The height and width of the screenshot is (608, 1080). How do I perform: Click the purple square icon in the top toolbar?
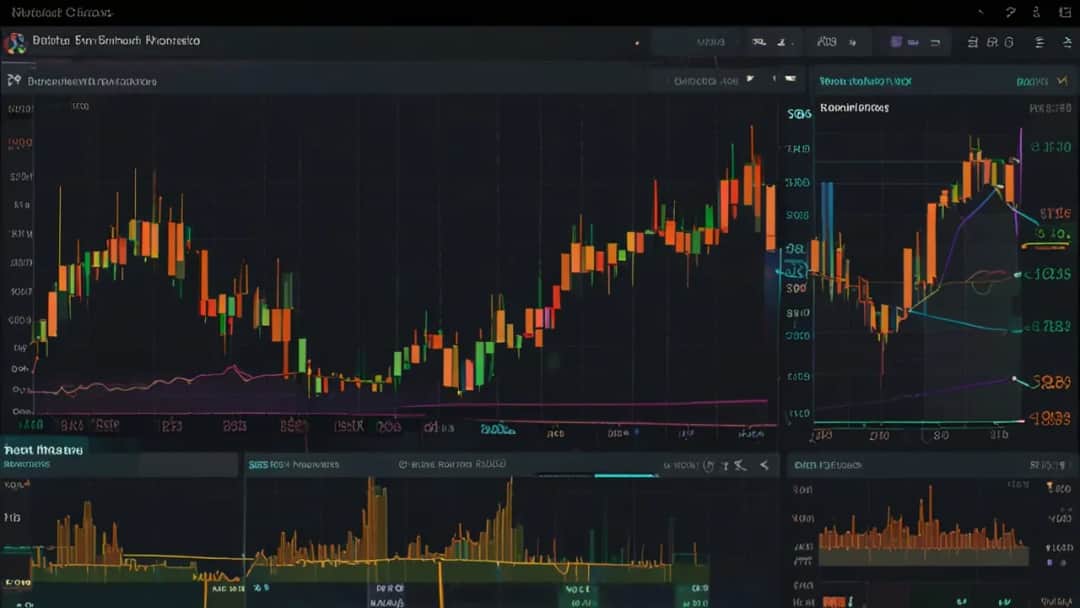tap(897, 42)
